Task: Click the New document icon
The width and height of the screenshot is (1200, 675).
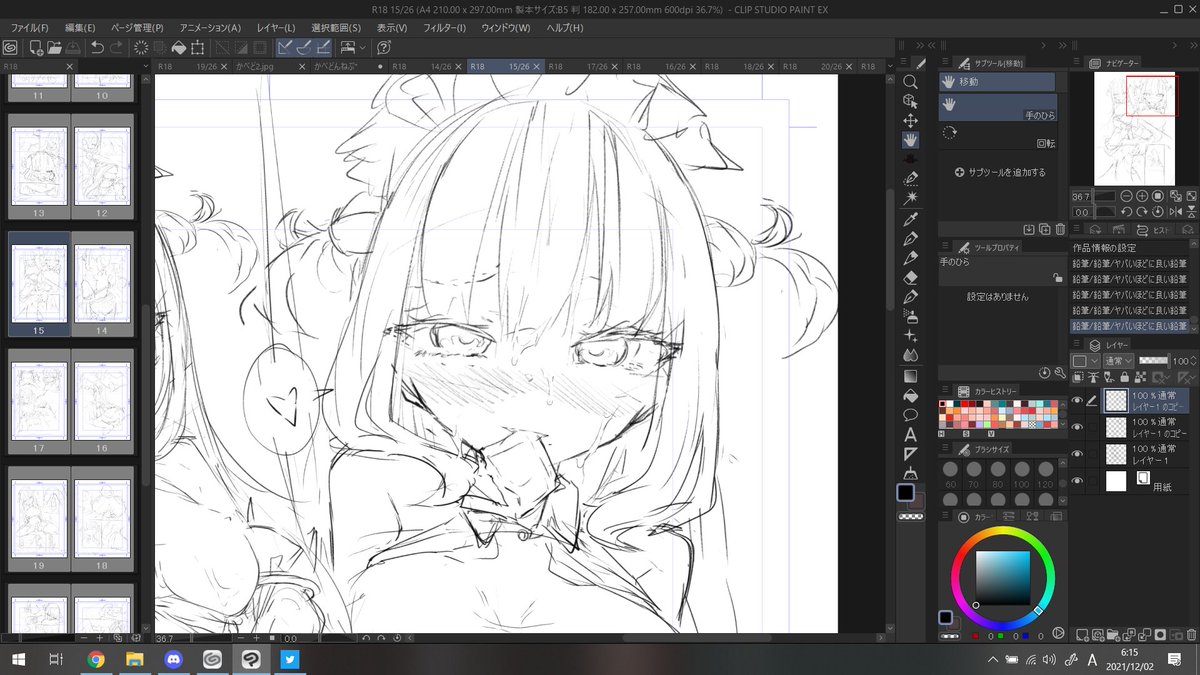Action: coord(36,47)
